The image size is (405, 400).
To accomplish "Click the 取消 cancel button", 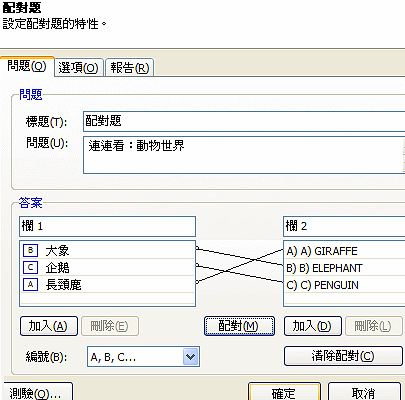I will [364, 392].
